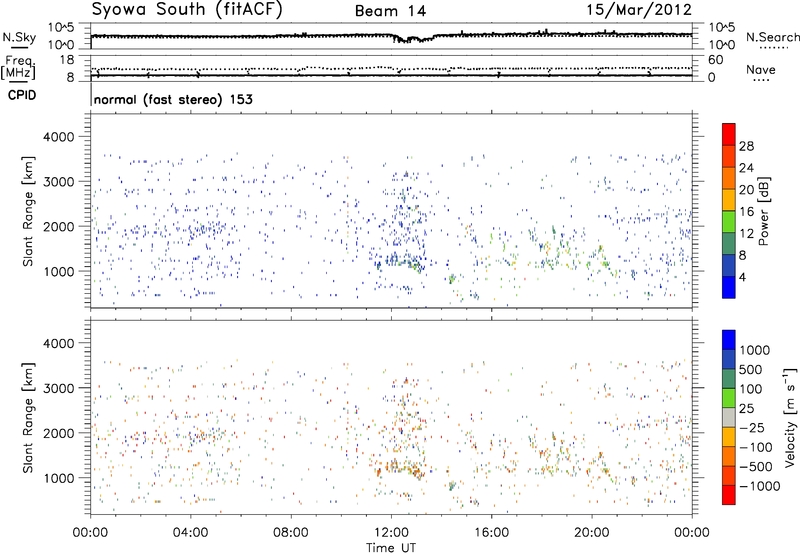Click the dotted line legend sample under 'Nave'
Screen dimensions: 800x554
761,80
